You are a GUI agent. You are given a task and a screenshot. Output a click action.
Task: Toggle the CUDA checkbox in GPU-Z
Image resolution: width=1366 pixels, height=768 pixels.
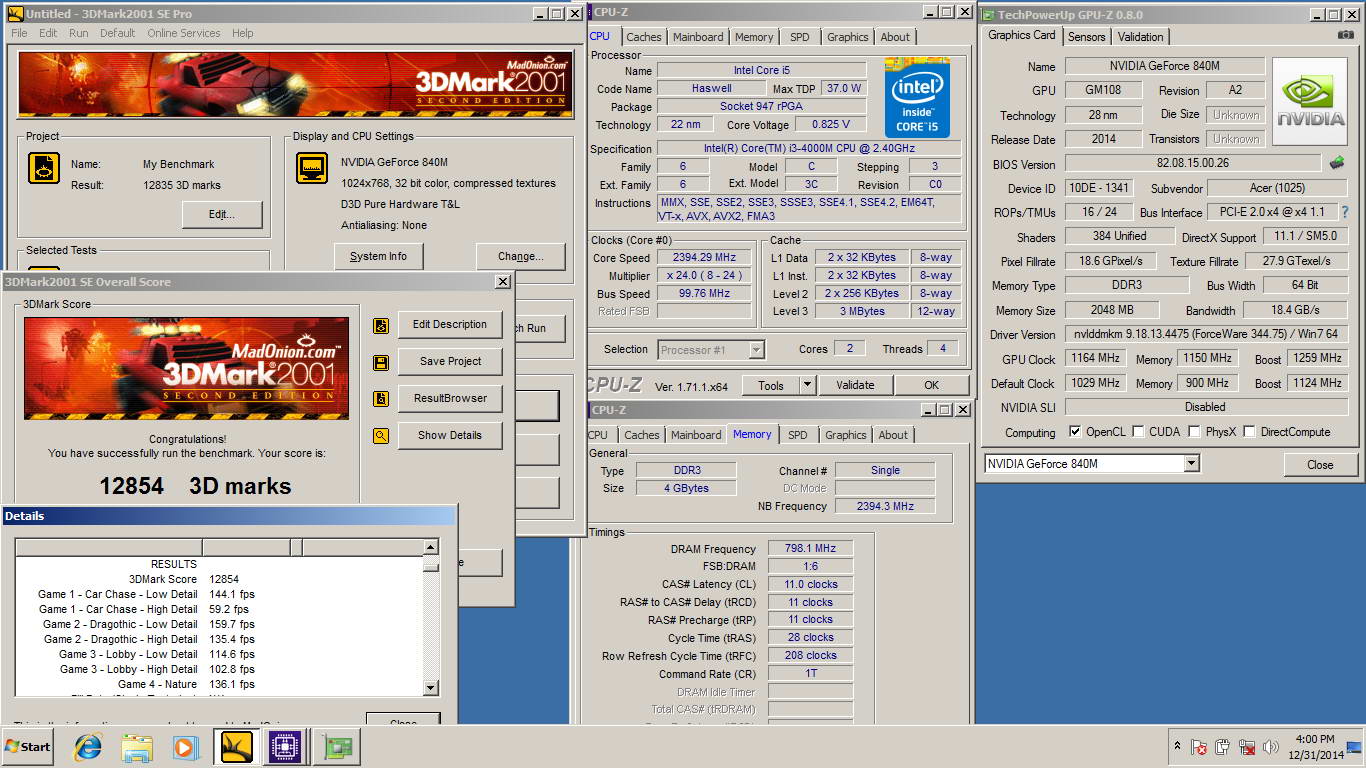(x=1139, y=432)
